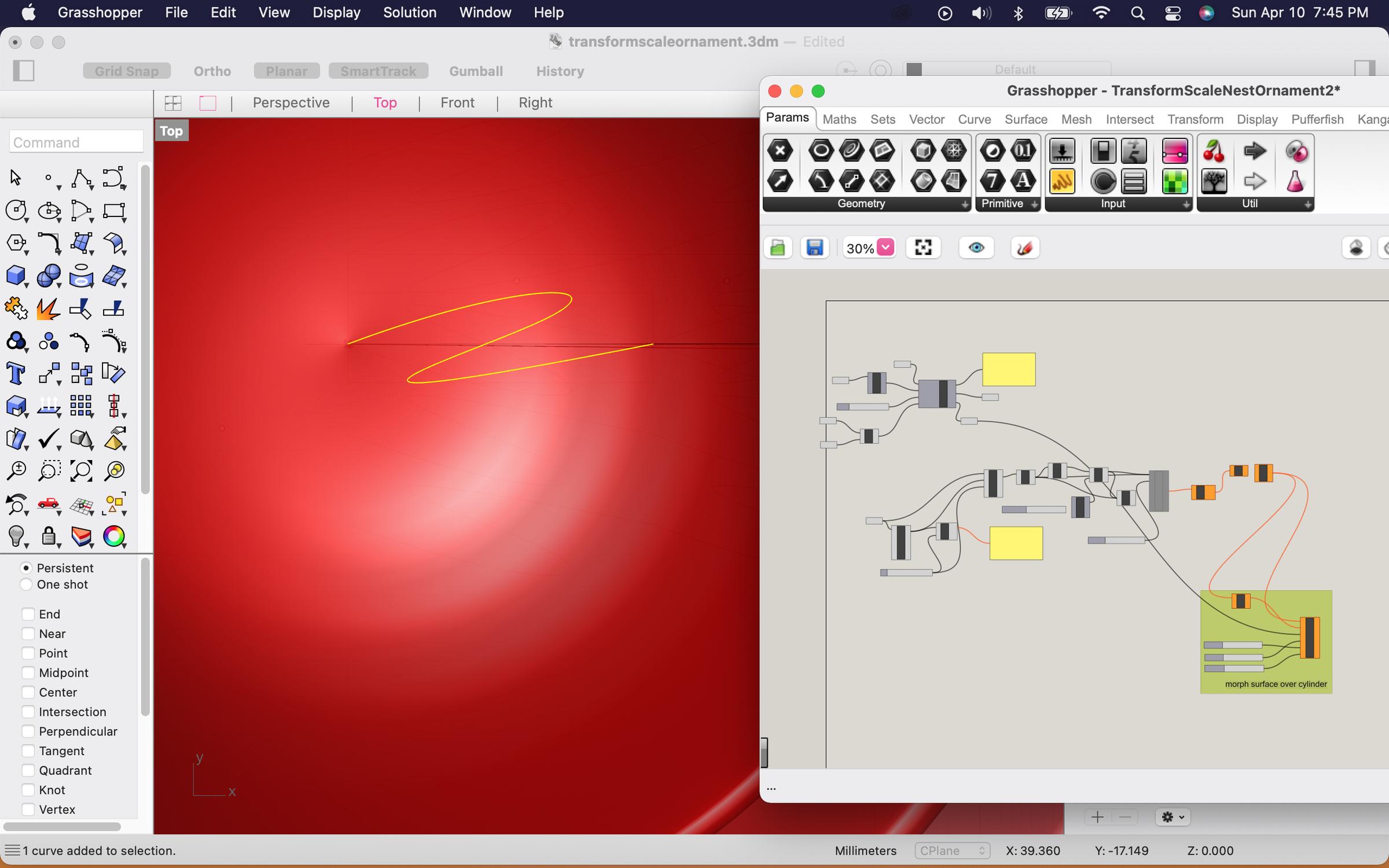The height and width of the screenshot is (868, 1389).
Task: Toggle Grasshopper preview eye icon
Action: (x=976, y=248)
